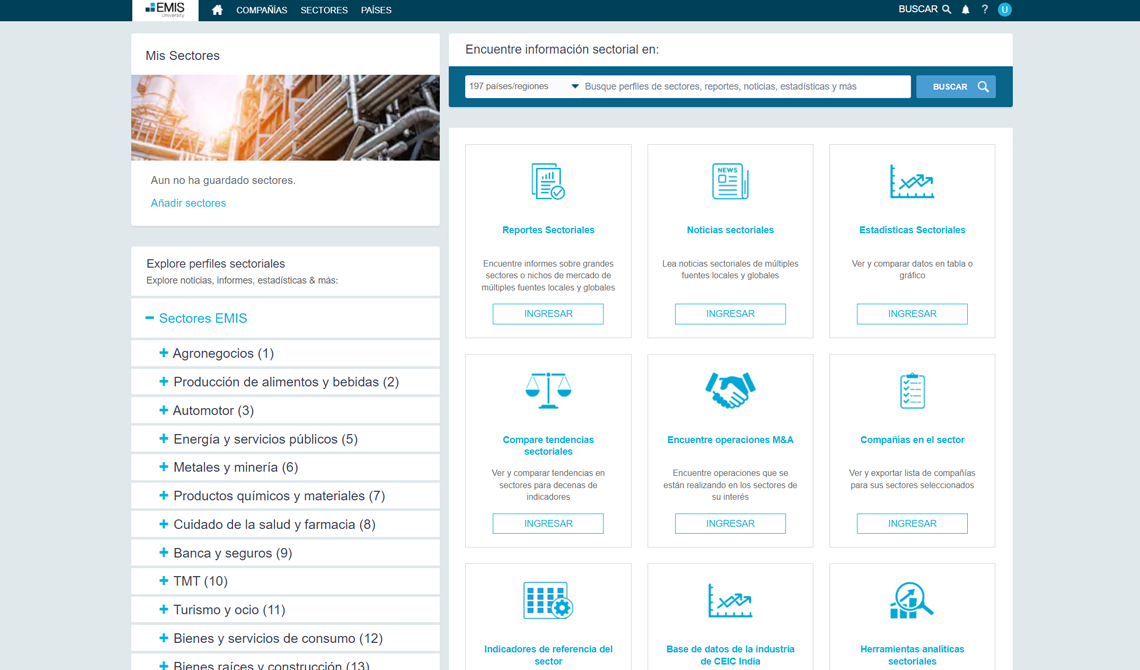Click INGRESAR under Estadísticas Sectoriales
This screenshot has width=1140, height=670.
[912, 314]
